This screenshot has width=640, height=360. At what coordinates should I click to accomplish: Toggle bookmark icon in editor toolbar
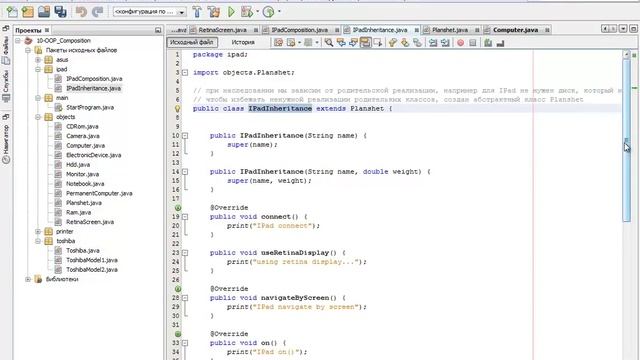pos(417,42)
